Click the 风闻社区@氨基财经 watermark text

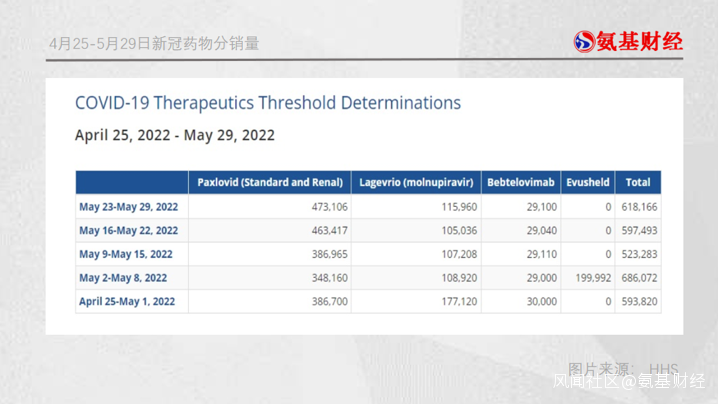pos(629,381)
